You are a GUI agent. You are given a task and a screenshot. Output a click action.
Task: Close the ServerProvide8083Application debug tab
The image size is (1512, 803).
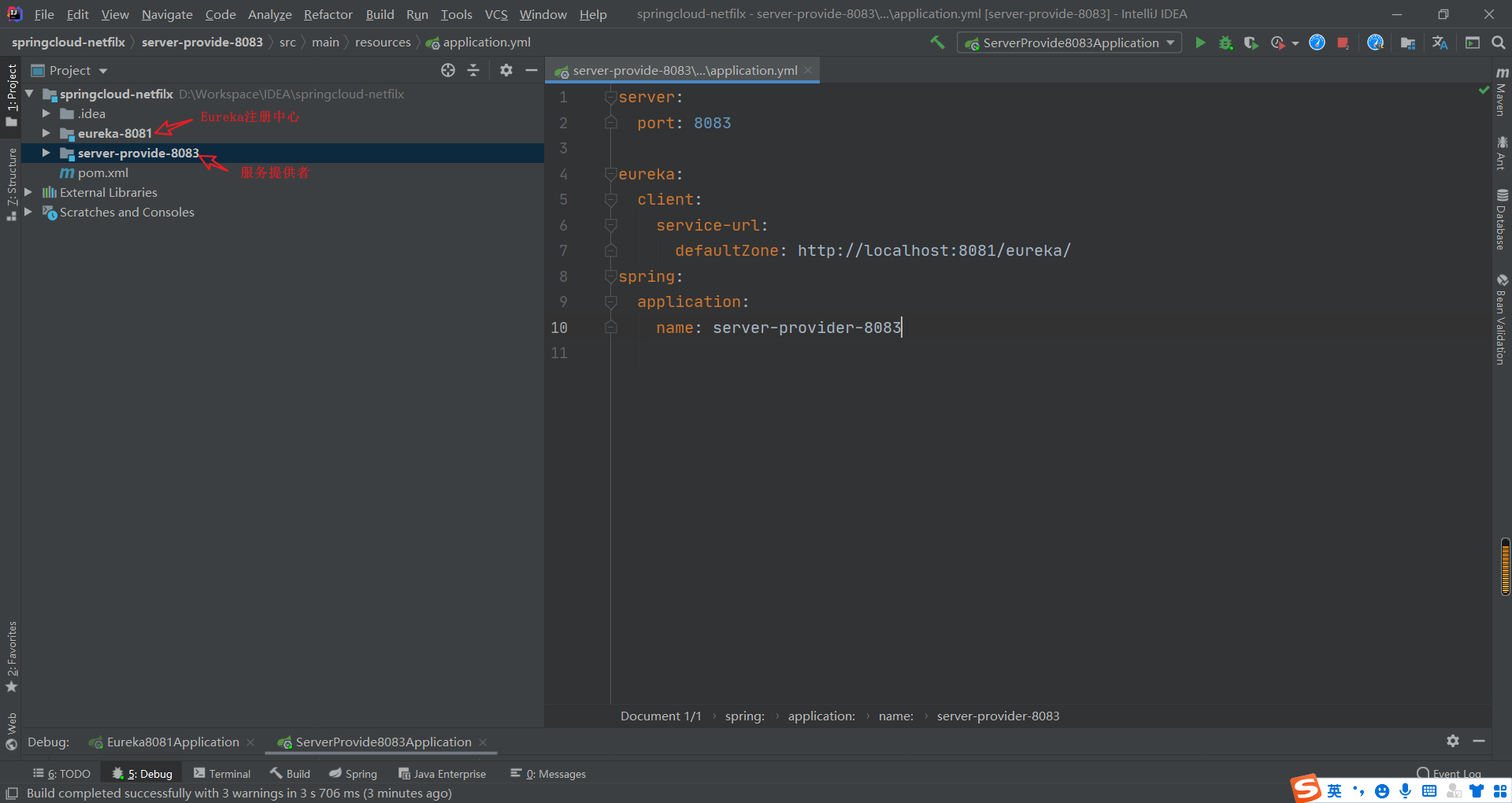point(483,742)
